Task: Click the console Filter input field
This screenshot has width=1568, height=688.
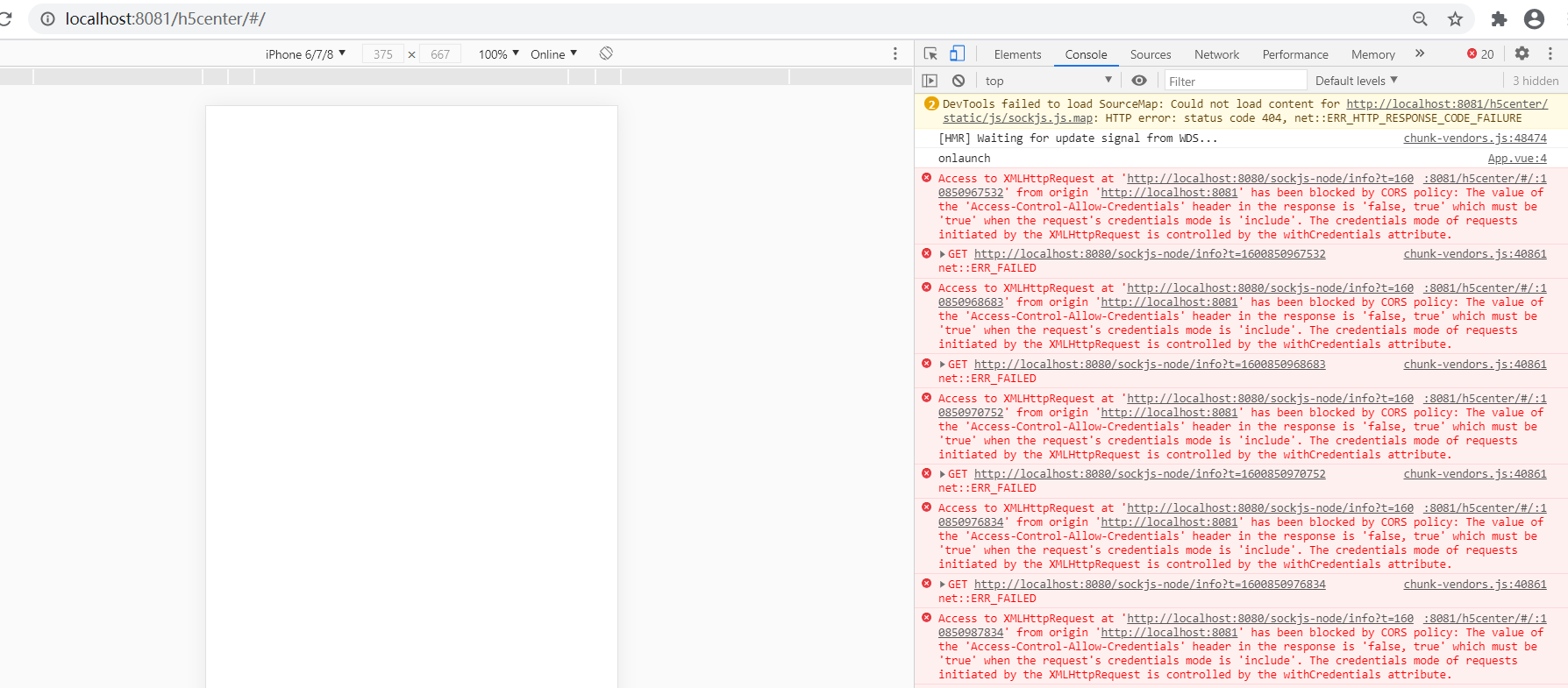Action: tap(1232, 82)
